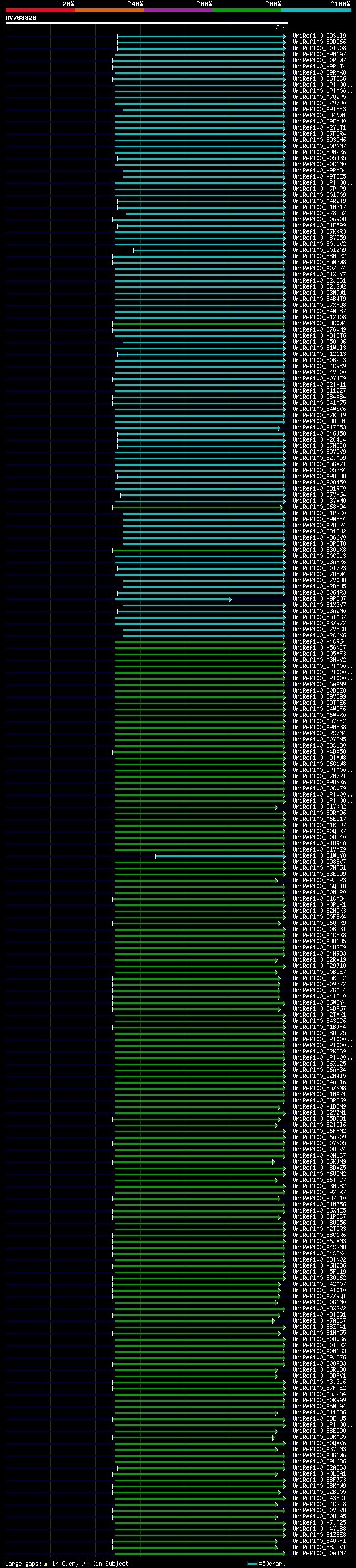
Task: Click the orange ~40% identity legend segment
Action: pyautogui.click(x=109, y=10)
